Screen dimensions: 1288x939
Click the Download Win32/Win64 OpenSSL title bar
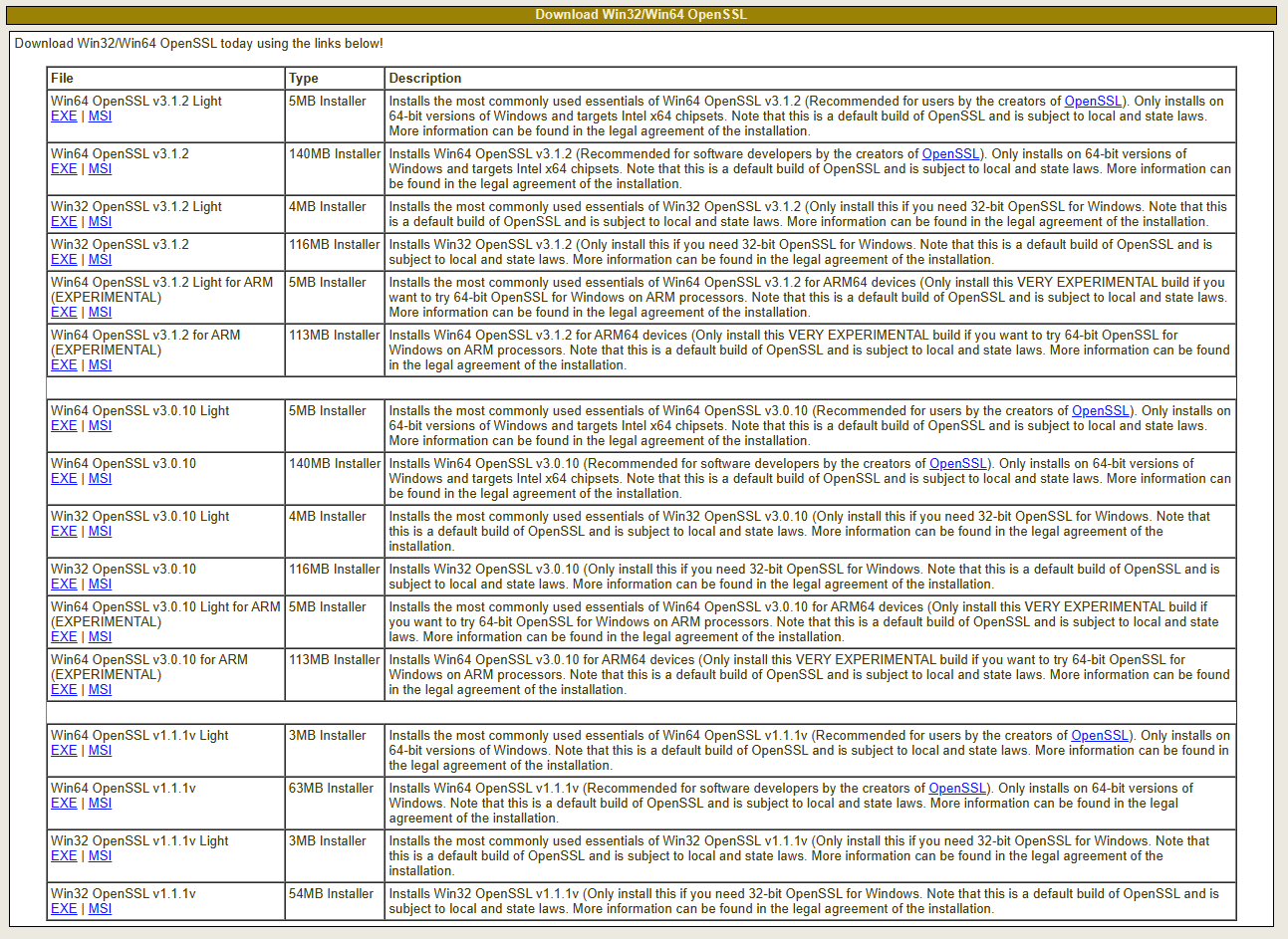tap(641, 15)
